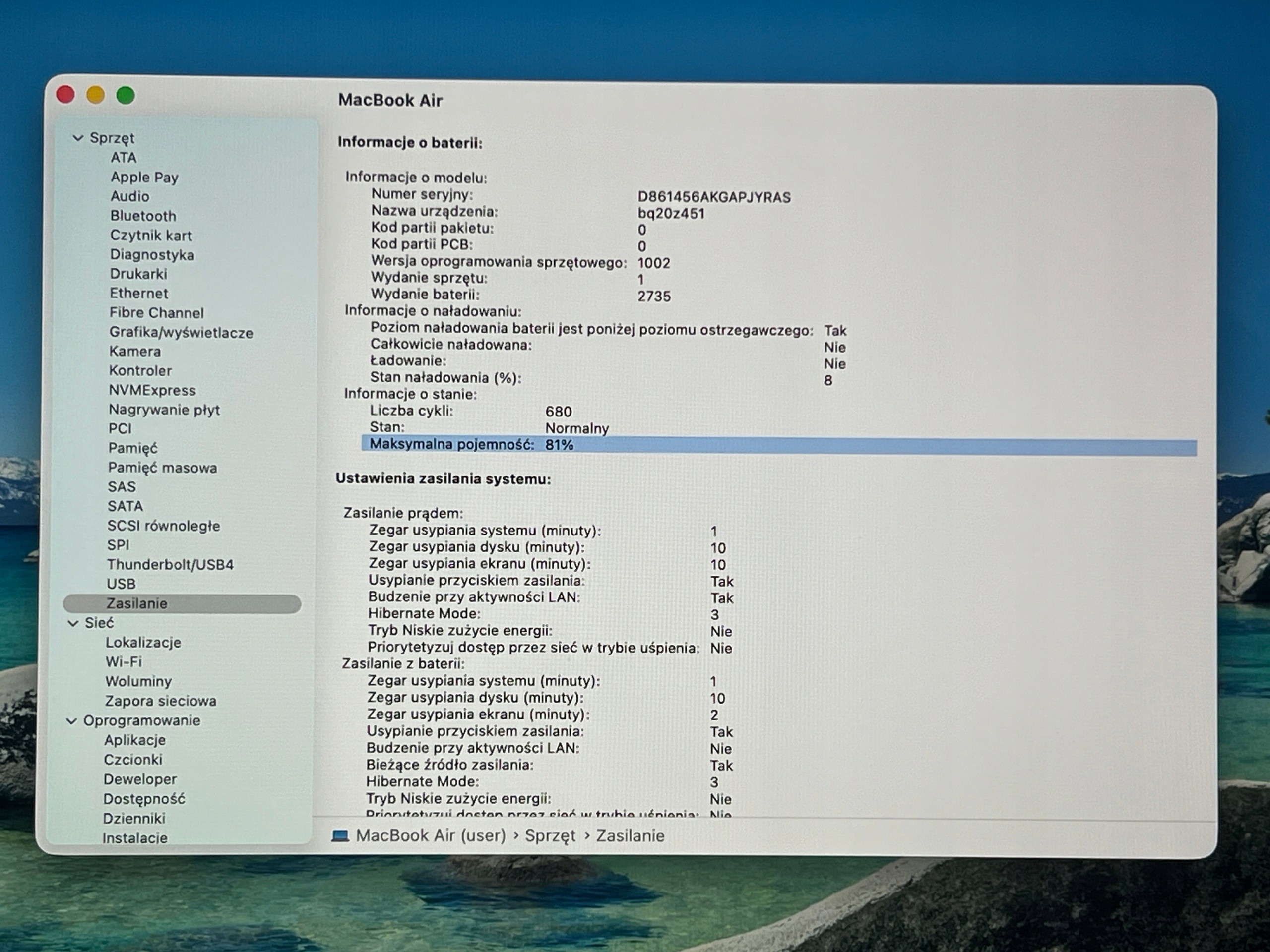Select Audio in the sidebar
Screen dimensions: 1270x952
pyautogui.click(x=130, y=196)
